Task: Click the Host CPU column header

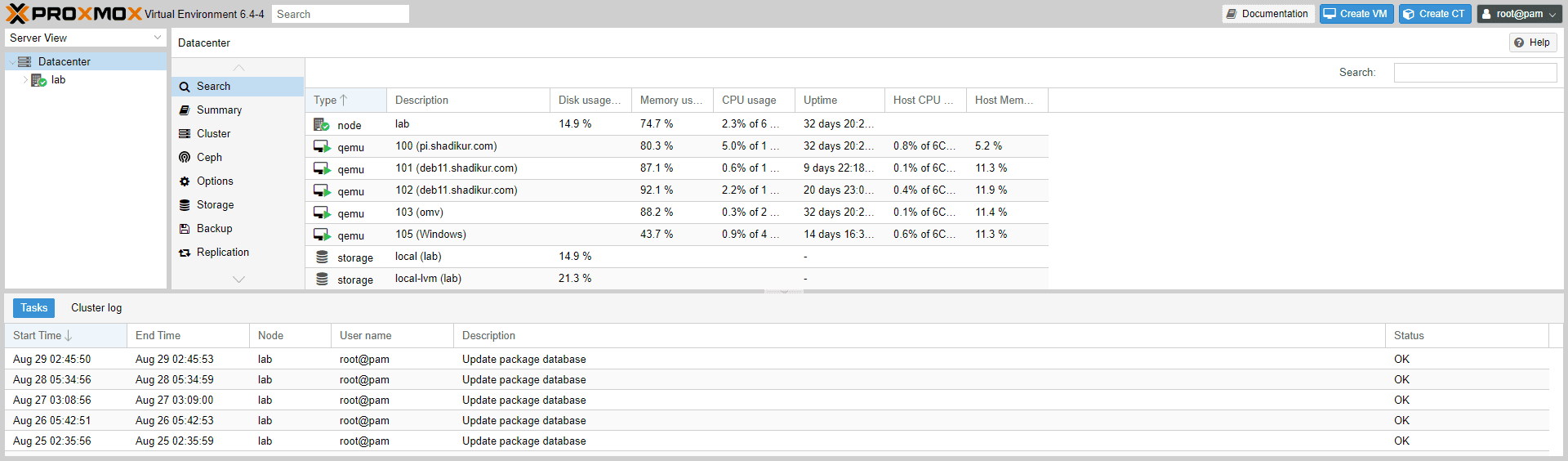Action: 925,100
